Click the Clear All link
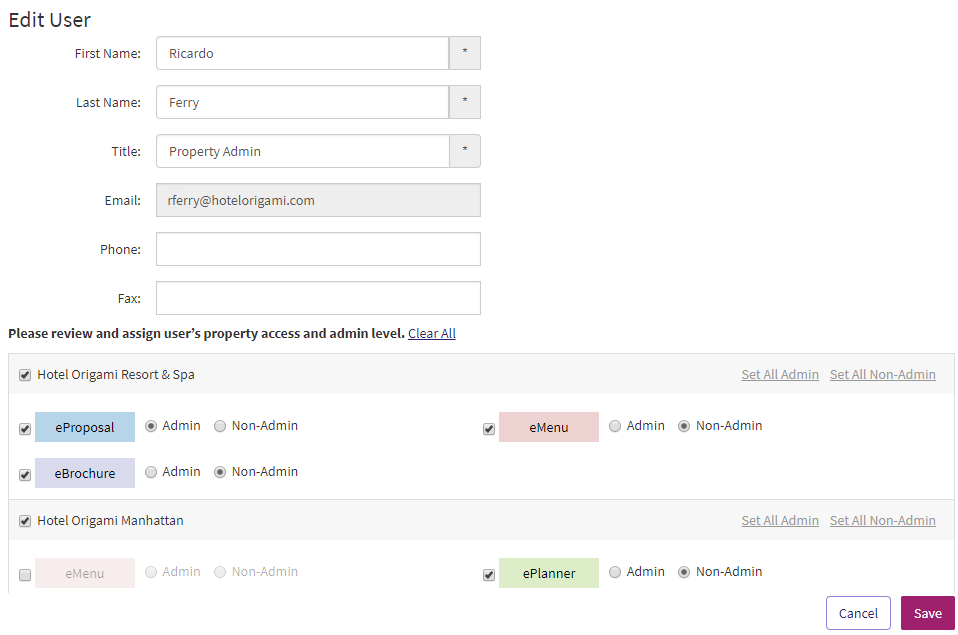This screenshot has width=958, height=635. [x=432, y=334]
